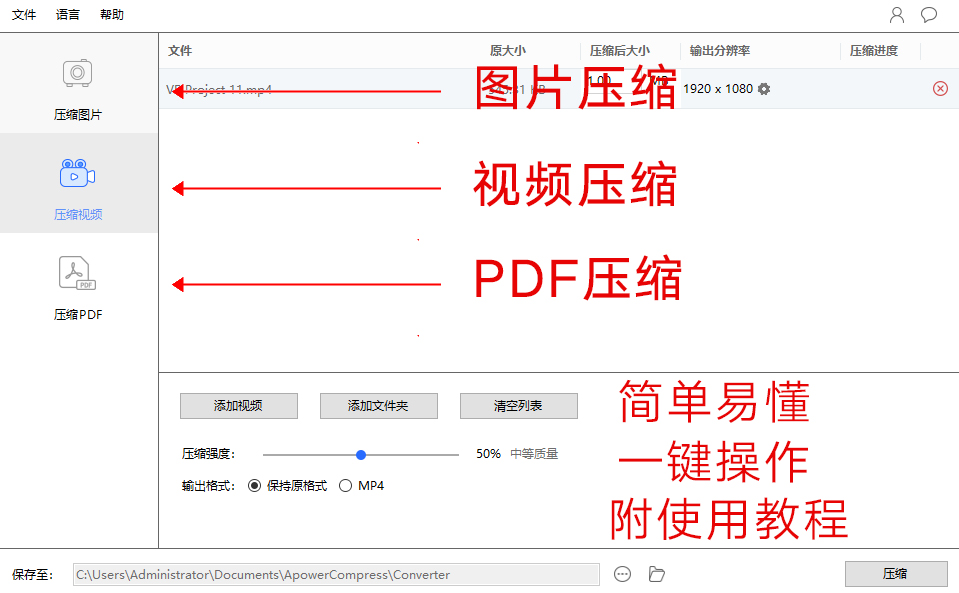Image resolution: width=959 pixels, height=593 pixels.
Task: Click the 压缩强度 slider handle
Action: pos(361,455)
